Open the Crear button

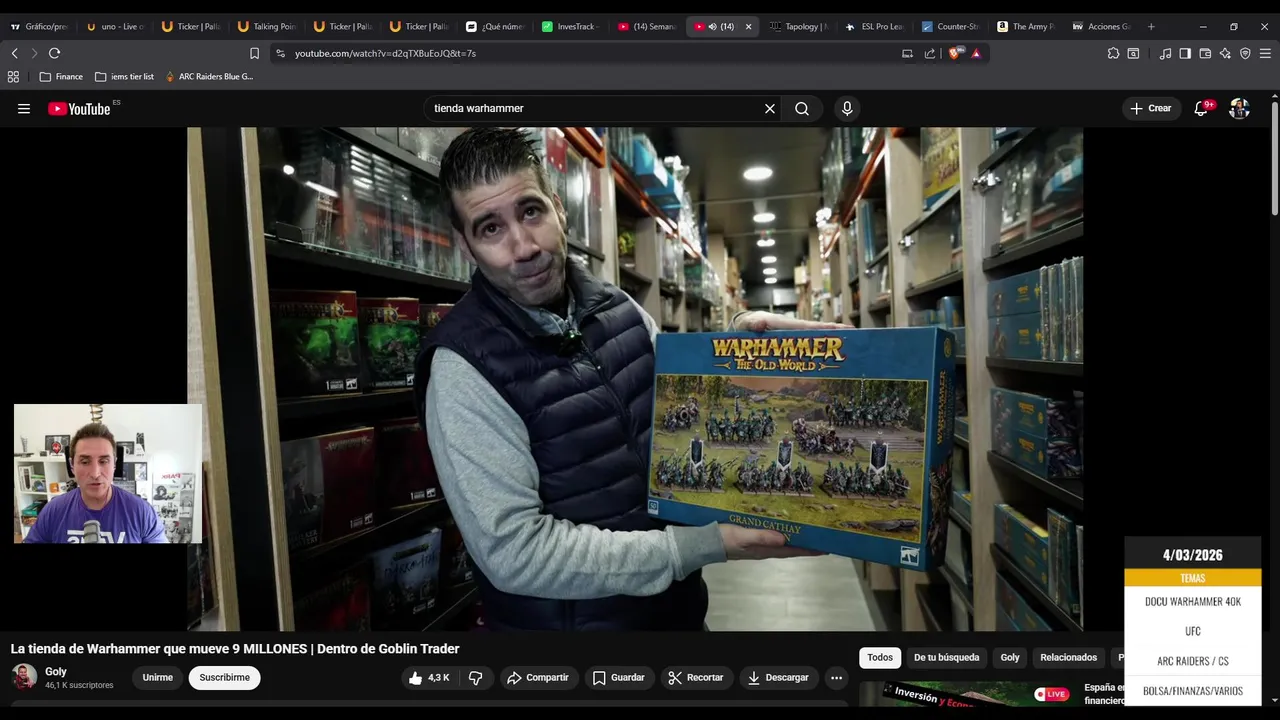pos(1150,109)
